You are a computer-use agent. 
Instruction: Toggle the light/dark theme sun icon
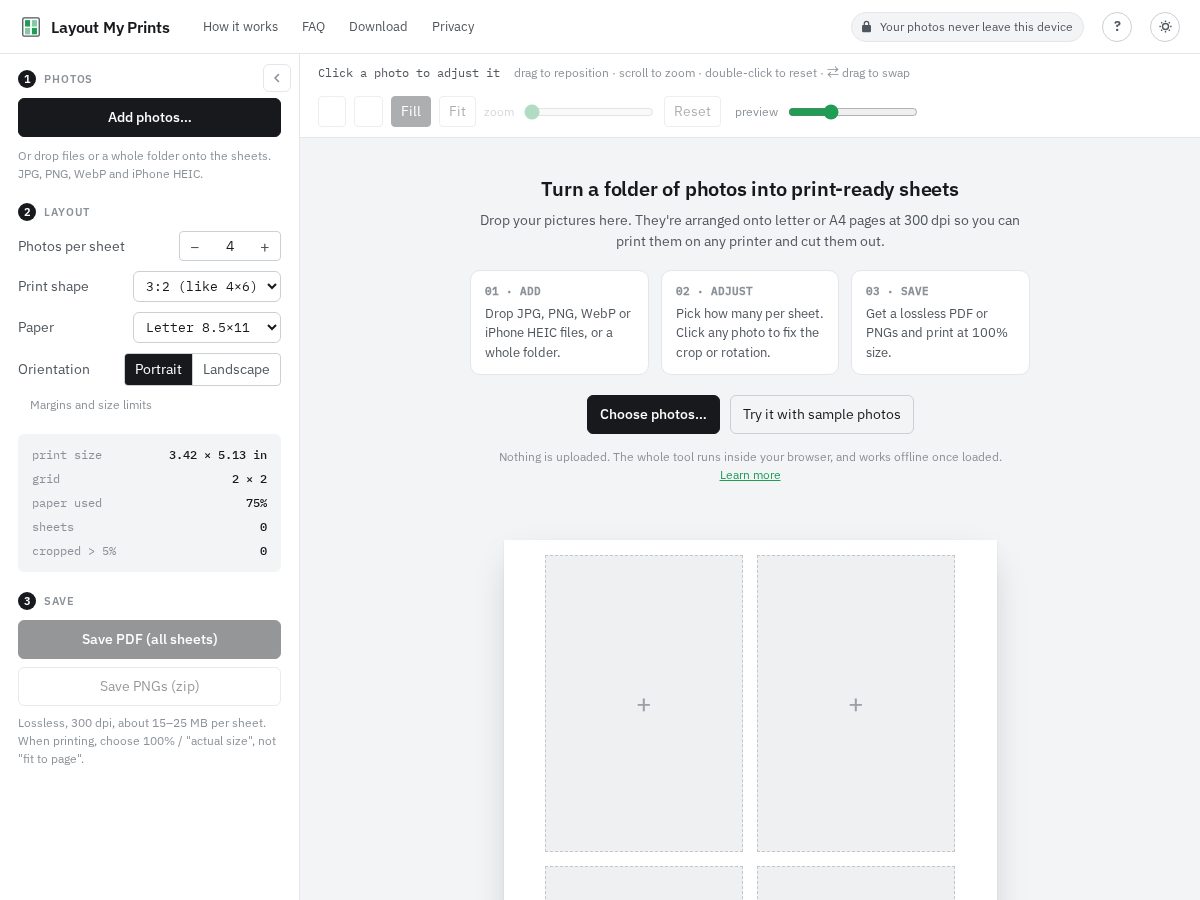[1165, 27]
